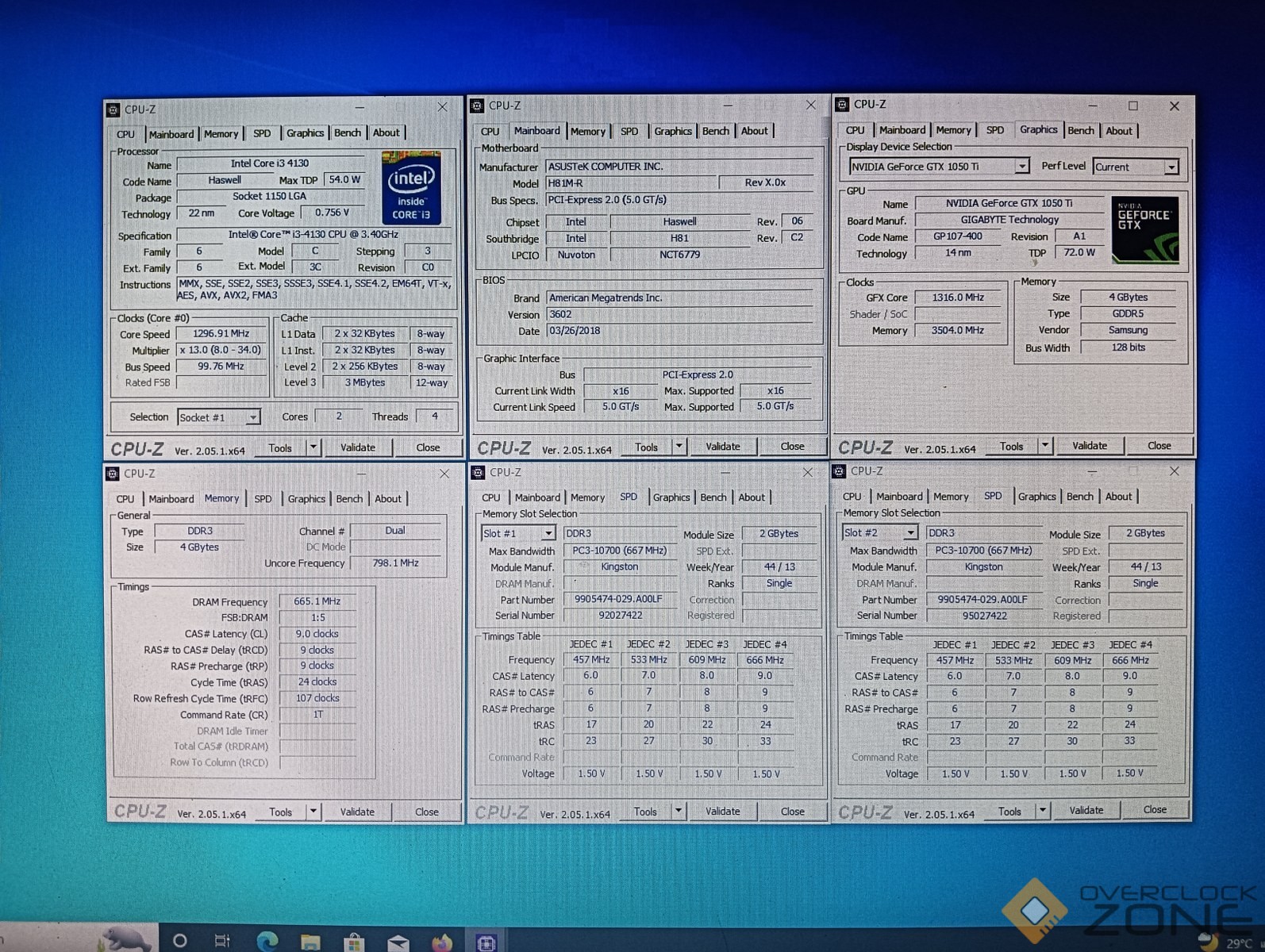
Task: Go to Bench tab in the Slot #2 SPD window
Action: (x=1079, y=496)
